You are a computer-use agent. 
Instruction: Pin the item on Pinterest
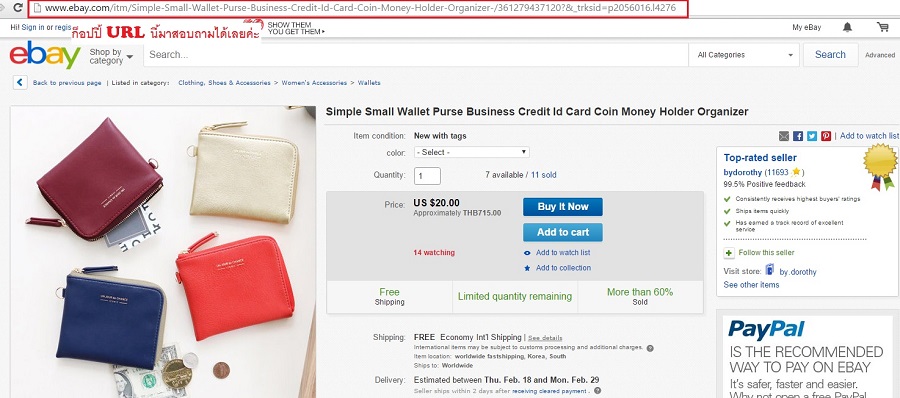tap(826, 136)
